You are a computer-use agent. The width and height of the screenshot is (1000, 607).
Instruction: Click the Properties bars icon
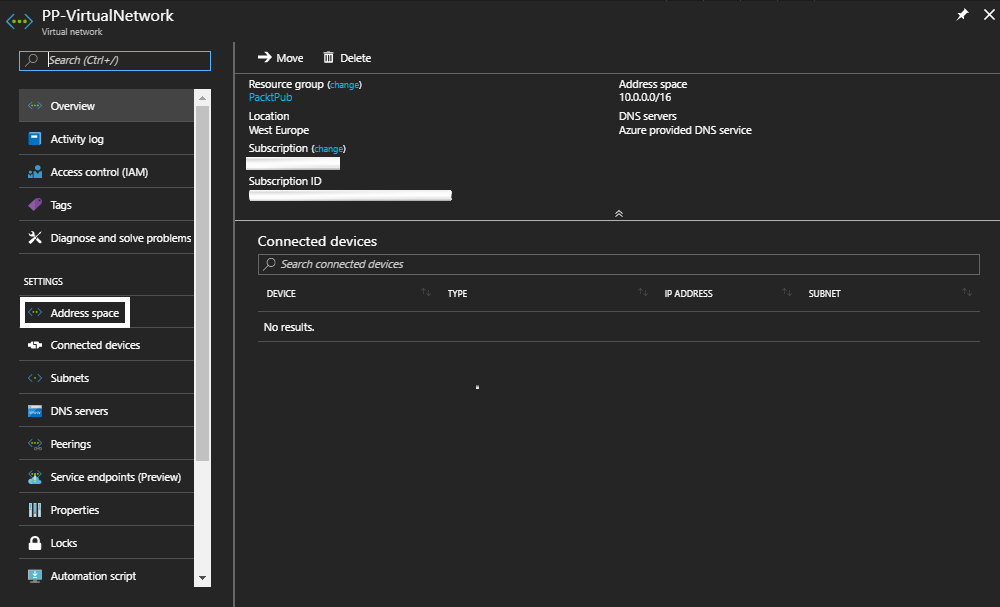(34, 510)
